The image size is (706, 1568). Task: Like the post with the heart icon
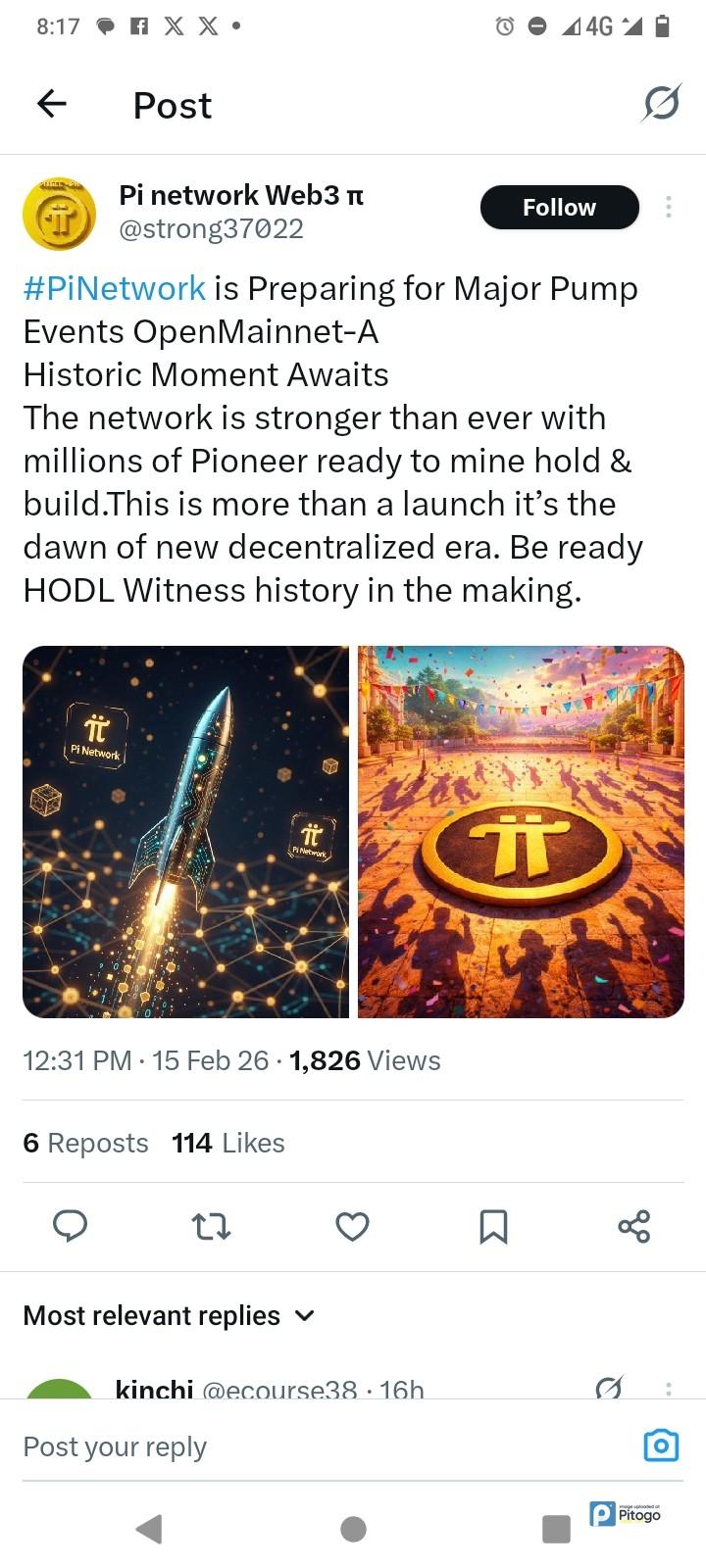coord(352,1226)
